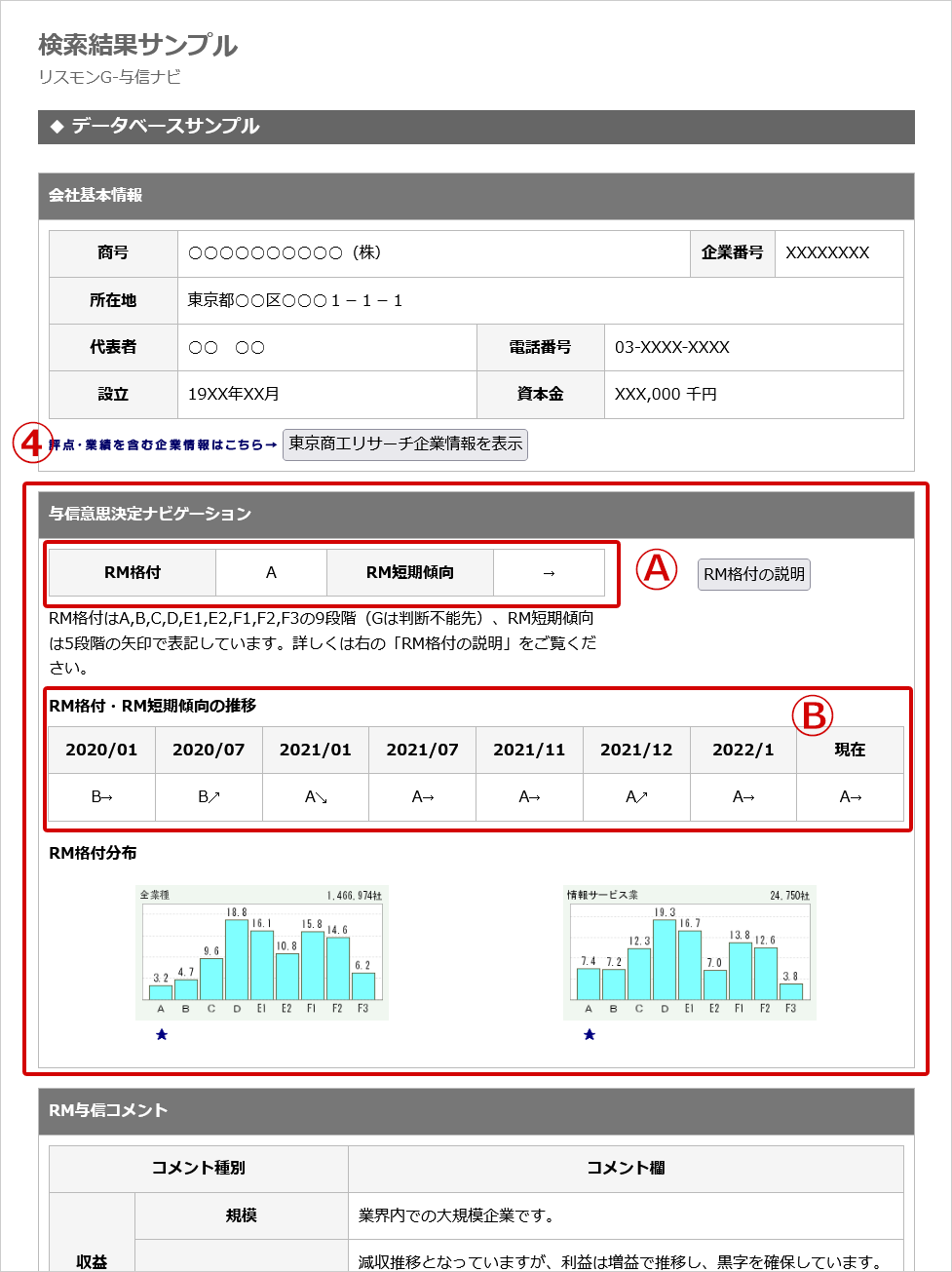
Task: Click blue star under 情報サービス業 chart
Action: click(590, 1034)
